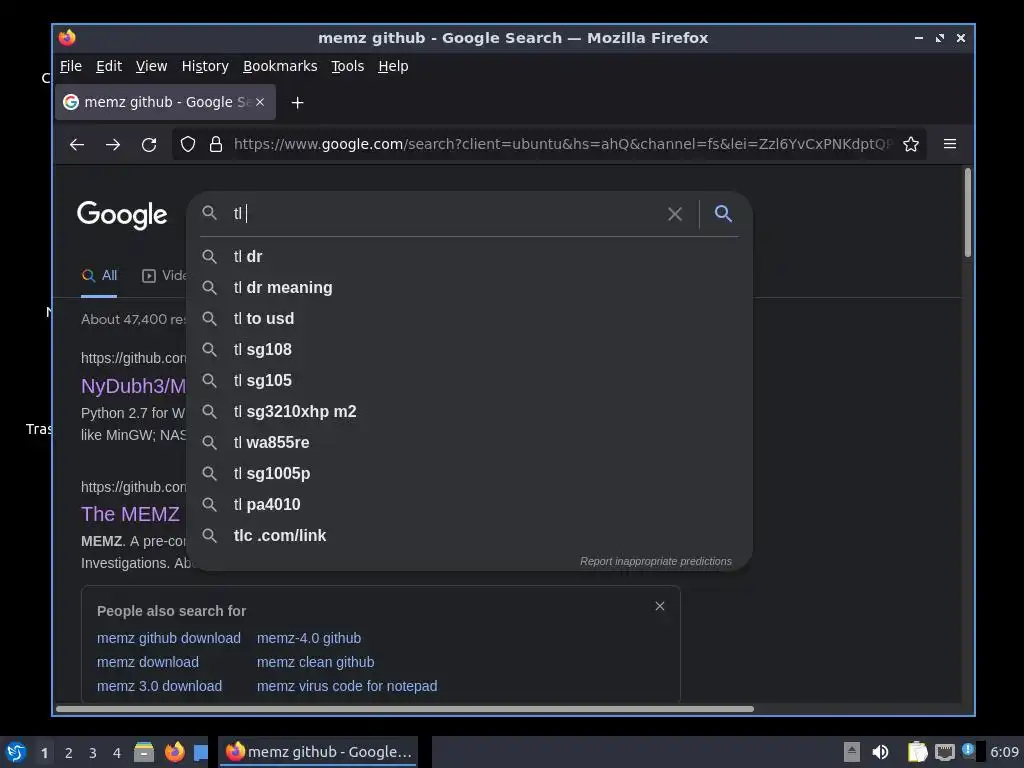Choose the 'tlc .com/link' suggestion
The height and width of the screenshot is (768, 1024).
click(x=470, y=536)
